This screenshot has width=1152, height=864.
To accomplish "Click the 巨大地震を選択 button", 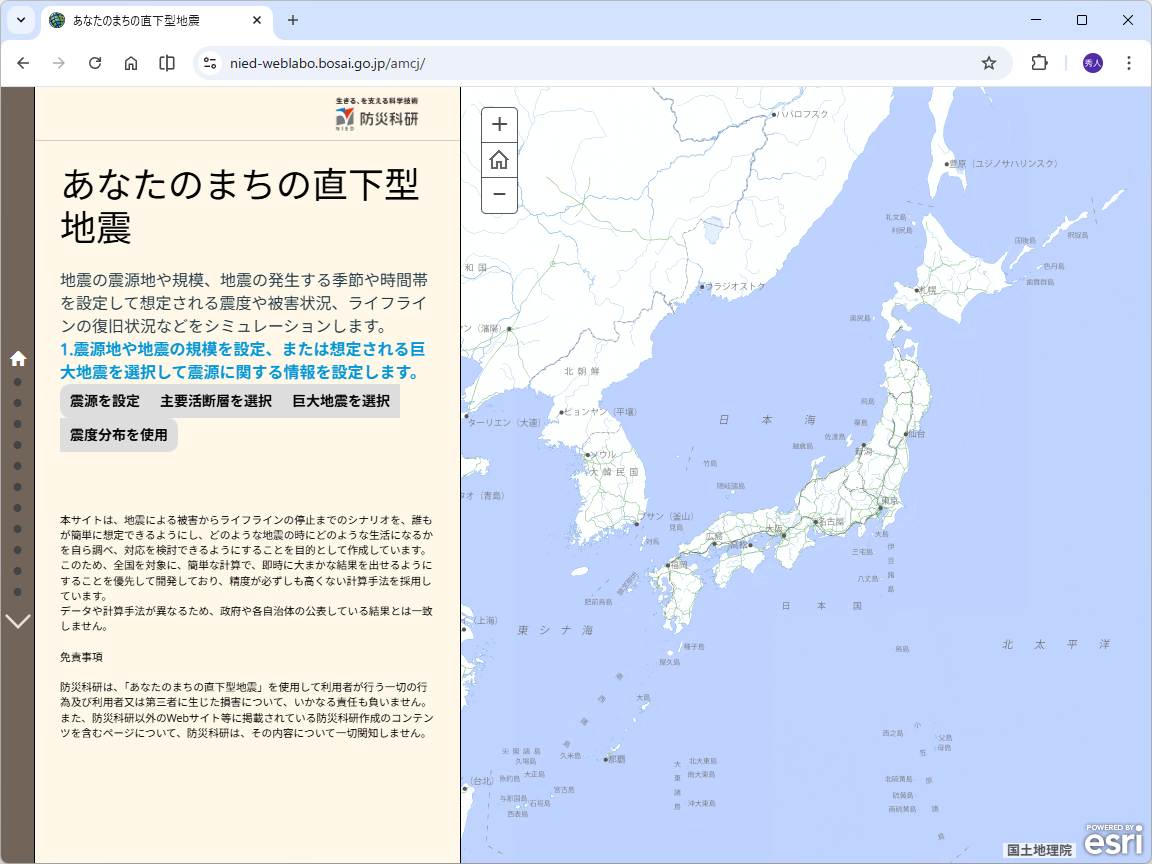I will pos(339,400).
